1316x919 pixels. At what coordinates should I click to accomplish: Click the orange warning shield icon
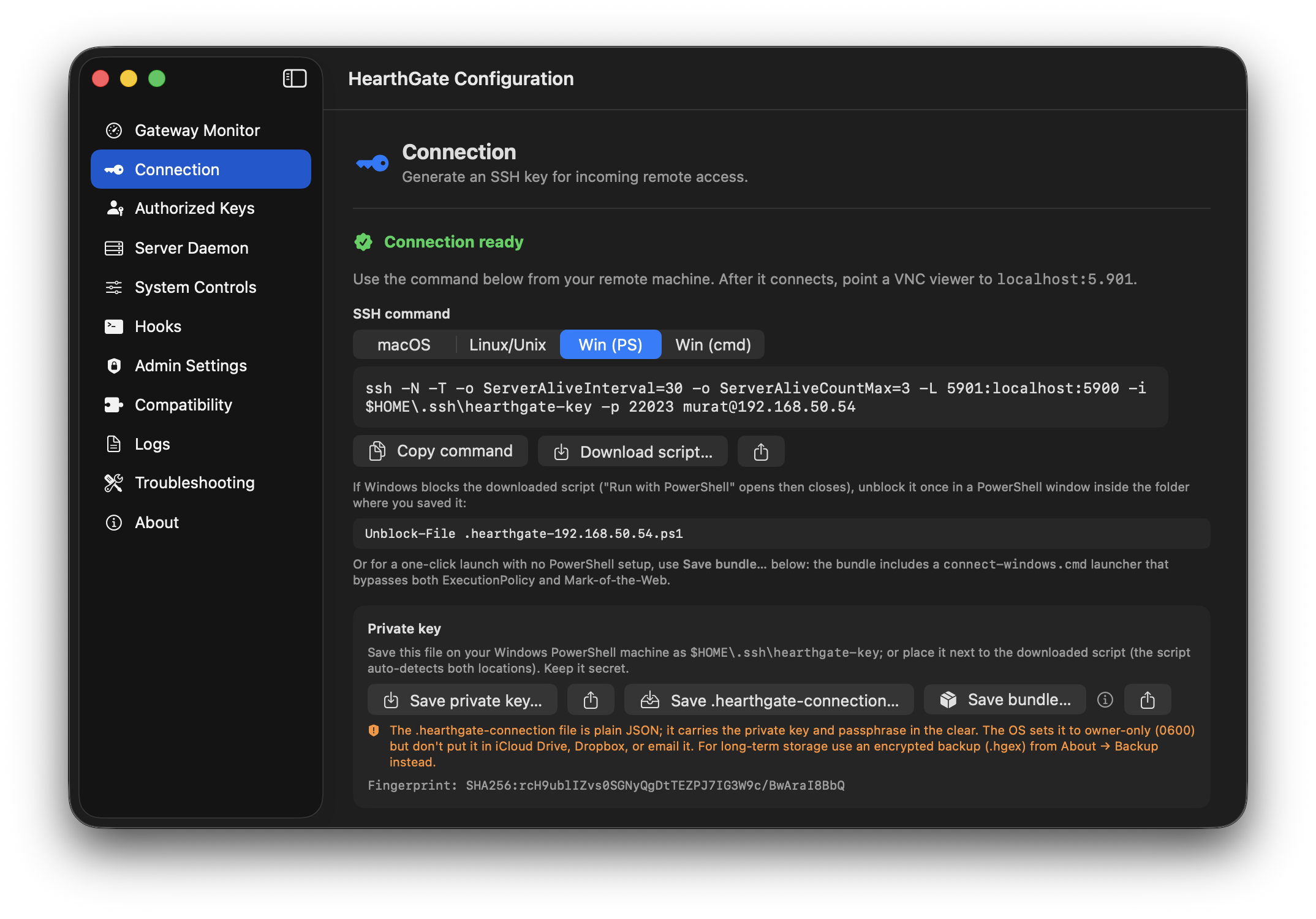tap(374, 730)
